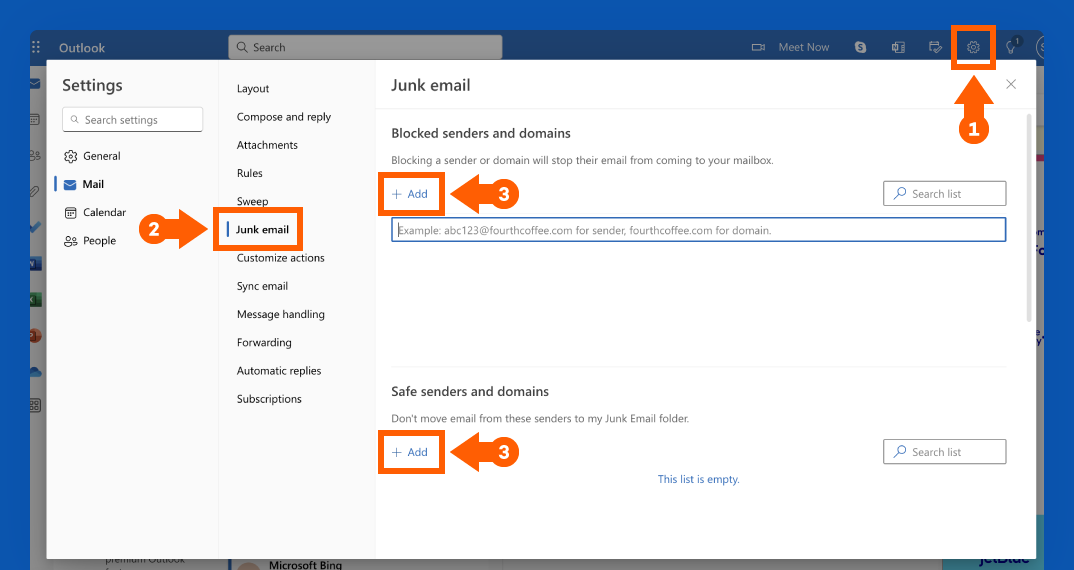Viewport: 1074px width, 570px height.
Task: Open Automatic replies settings
Action: tap(279, 370)
